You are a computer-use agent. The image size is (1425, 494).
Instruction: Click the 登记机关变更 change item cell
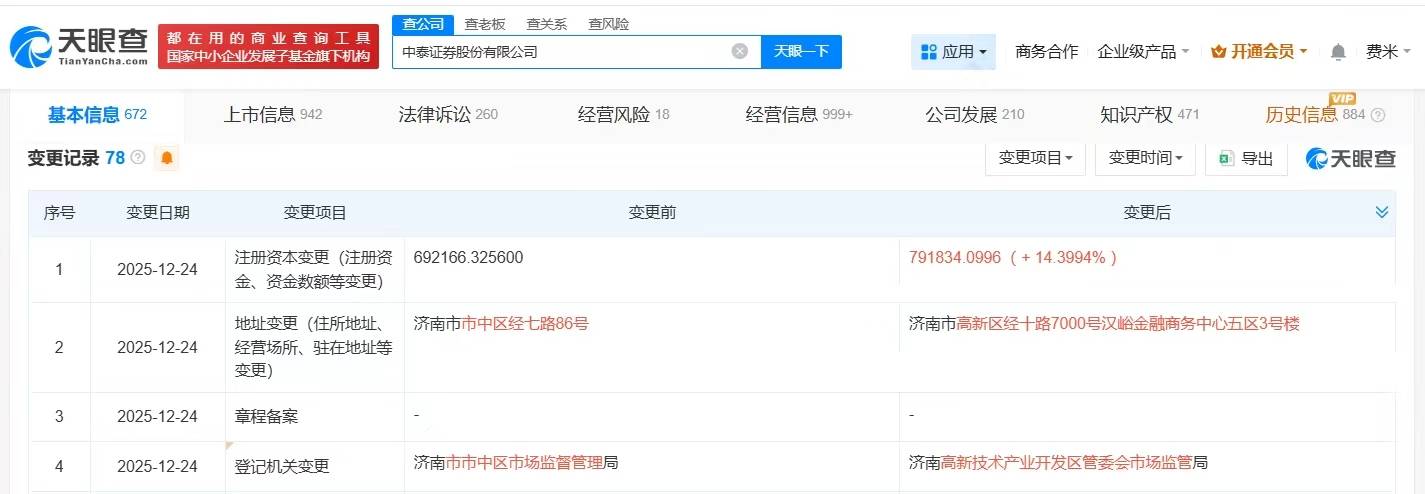pyautogui.click(x=314, y=467)
